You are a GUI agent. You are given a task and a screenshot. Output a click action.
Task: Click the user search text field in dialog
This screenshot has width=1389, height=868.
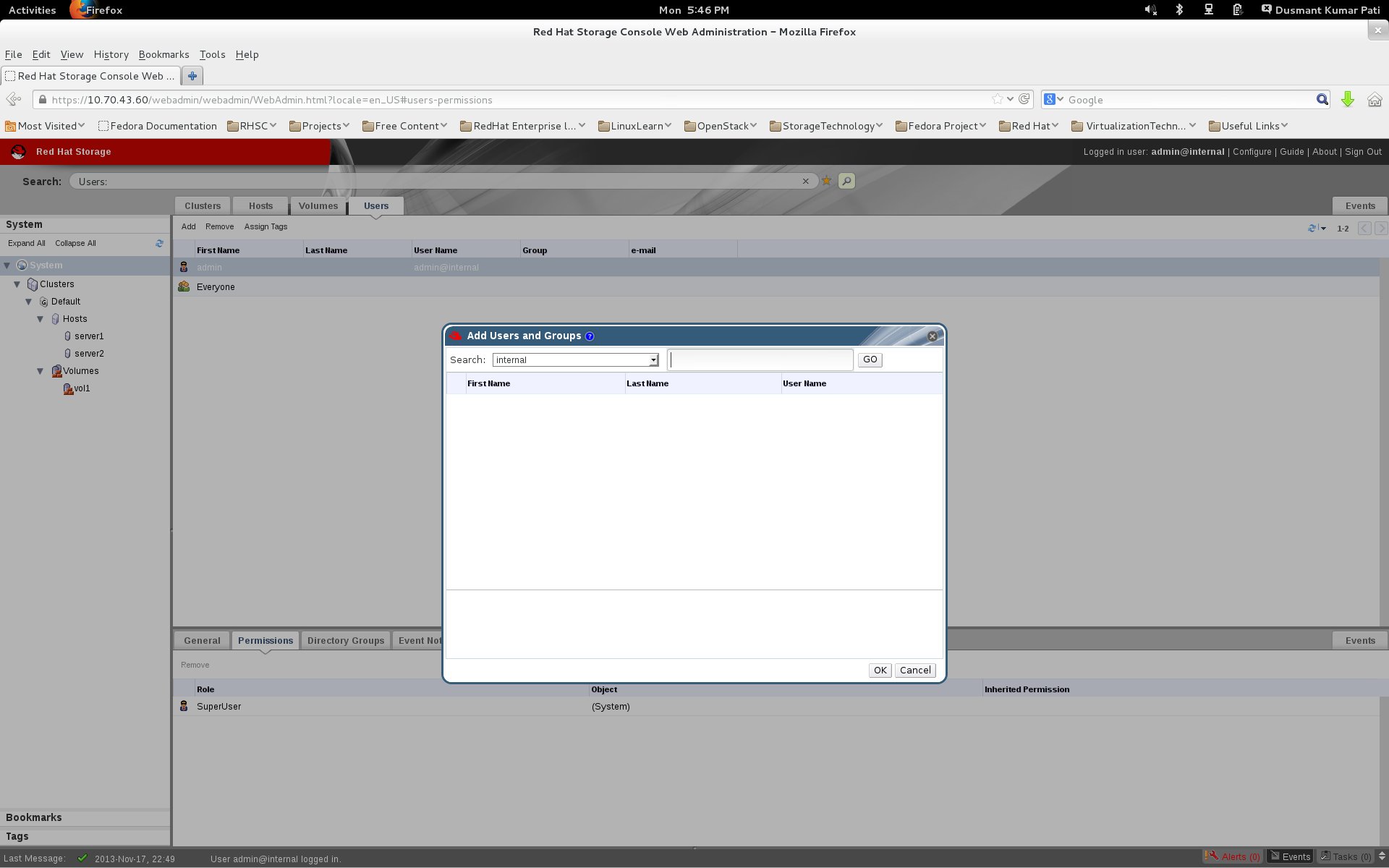tap(760, 359)
